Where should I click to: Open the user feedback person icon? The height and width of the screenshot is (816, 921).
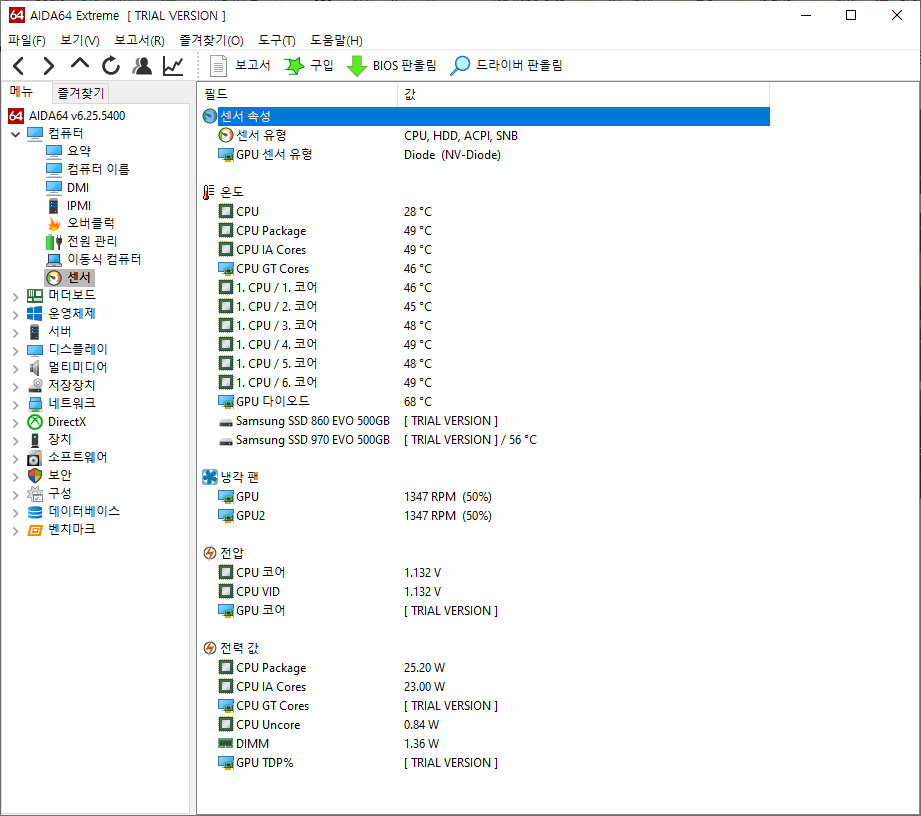coord(142,66)
